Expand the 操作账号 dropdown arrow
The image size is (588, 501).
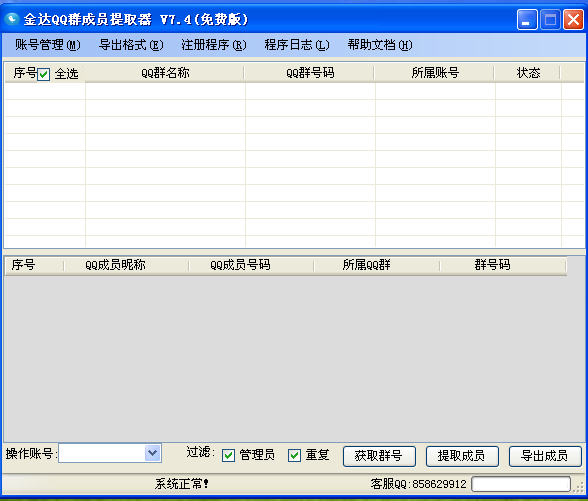tap(153, 453)
